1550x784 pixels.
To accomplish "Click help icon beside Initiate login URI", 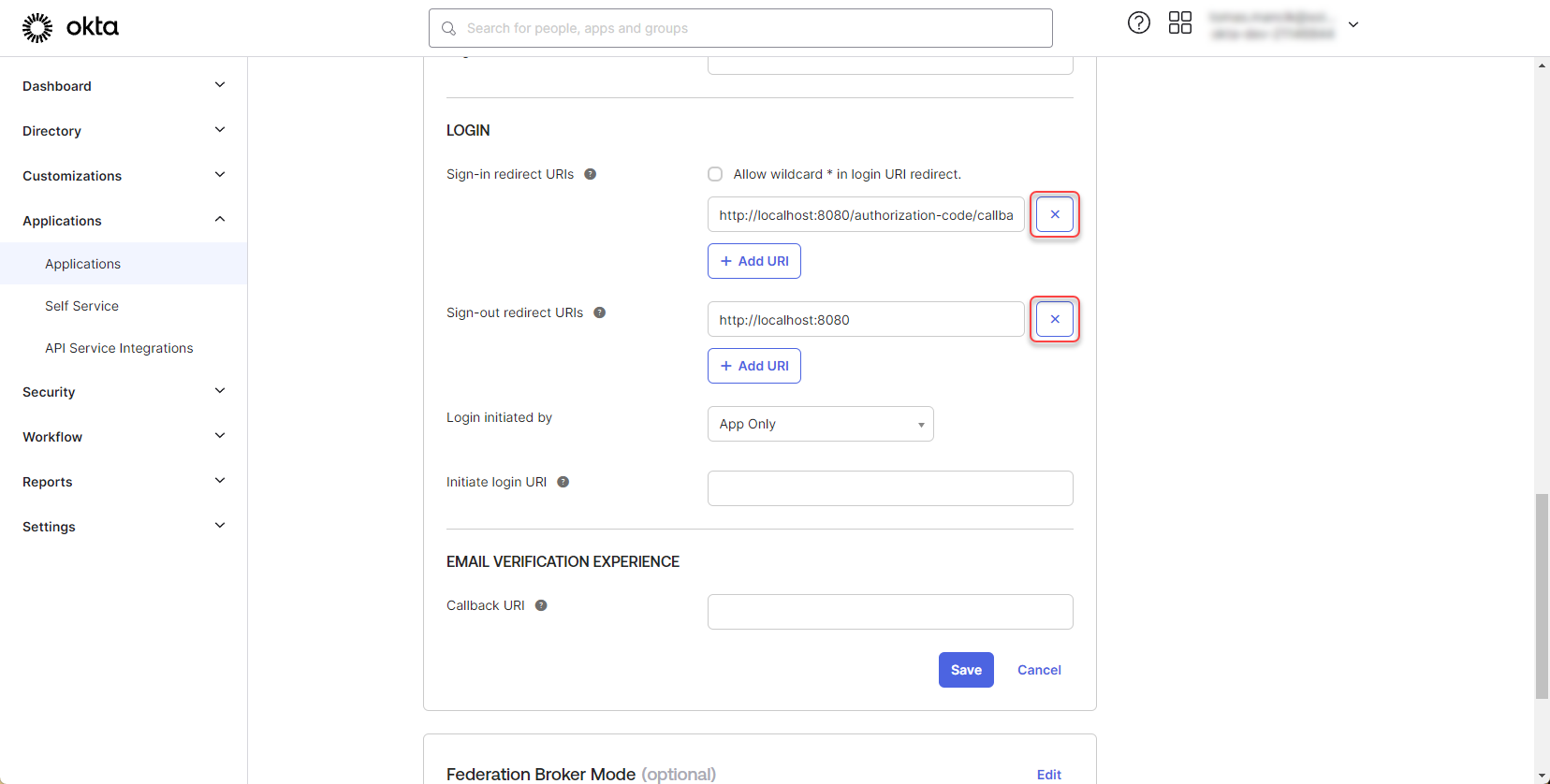I will (563, 482).
